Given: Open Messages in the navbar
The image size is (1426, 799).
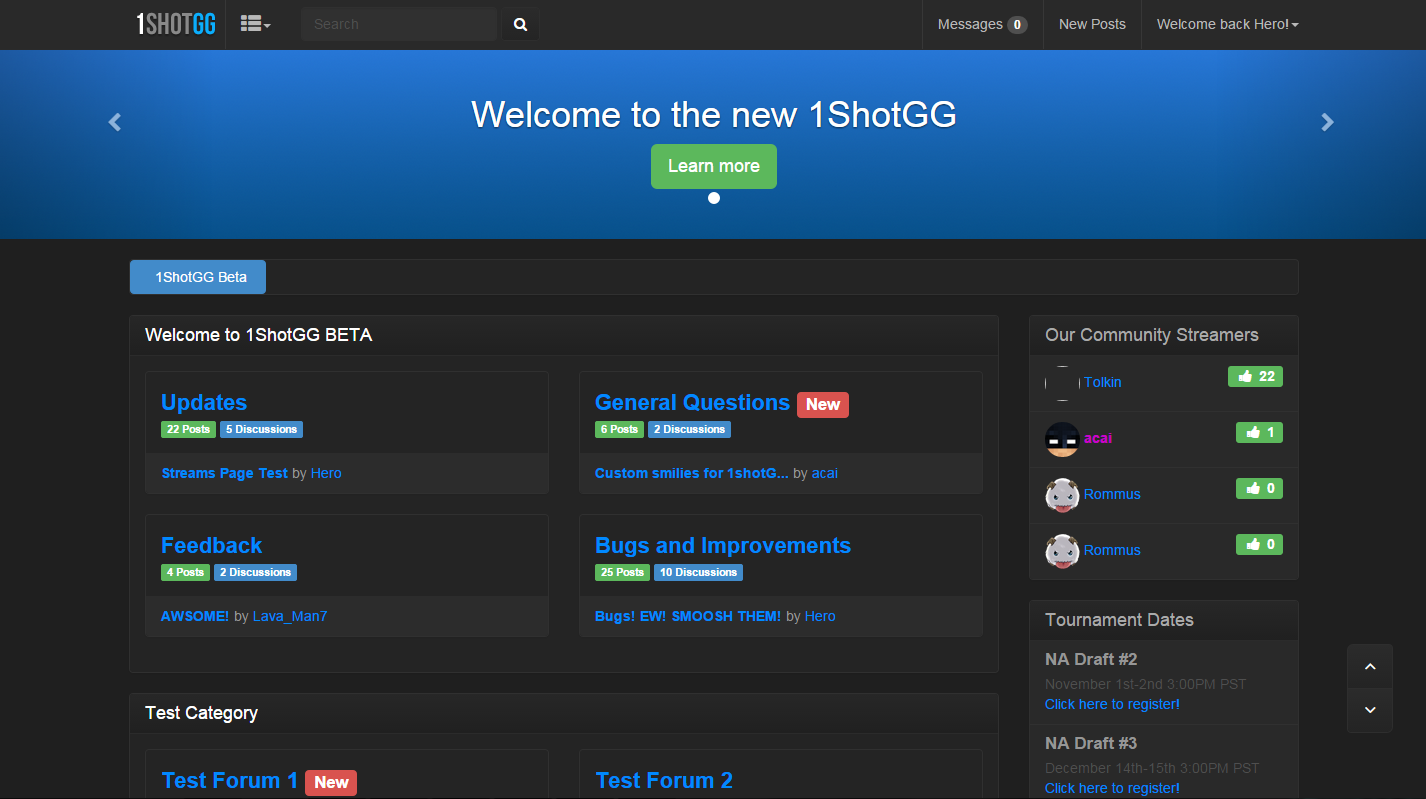Looking at the screenshot, I should (982, 24).
